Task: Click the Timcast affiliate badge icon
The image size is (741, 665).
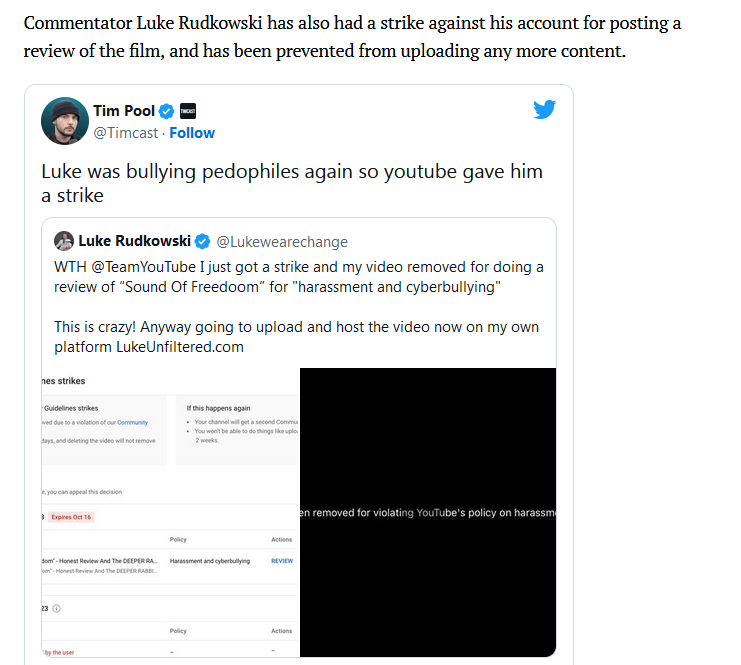Action: tap(188, 111)
